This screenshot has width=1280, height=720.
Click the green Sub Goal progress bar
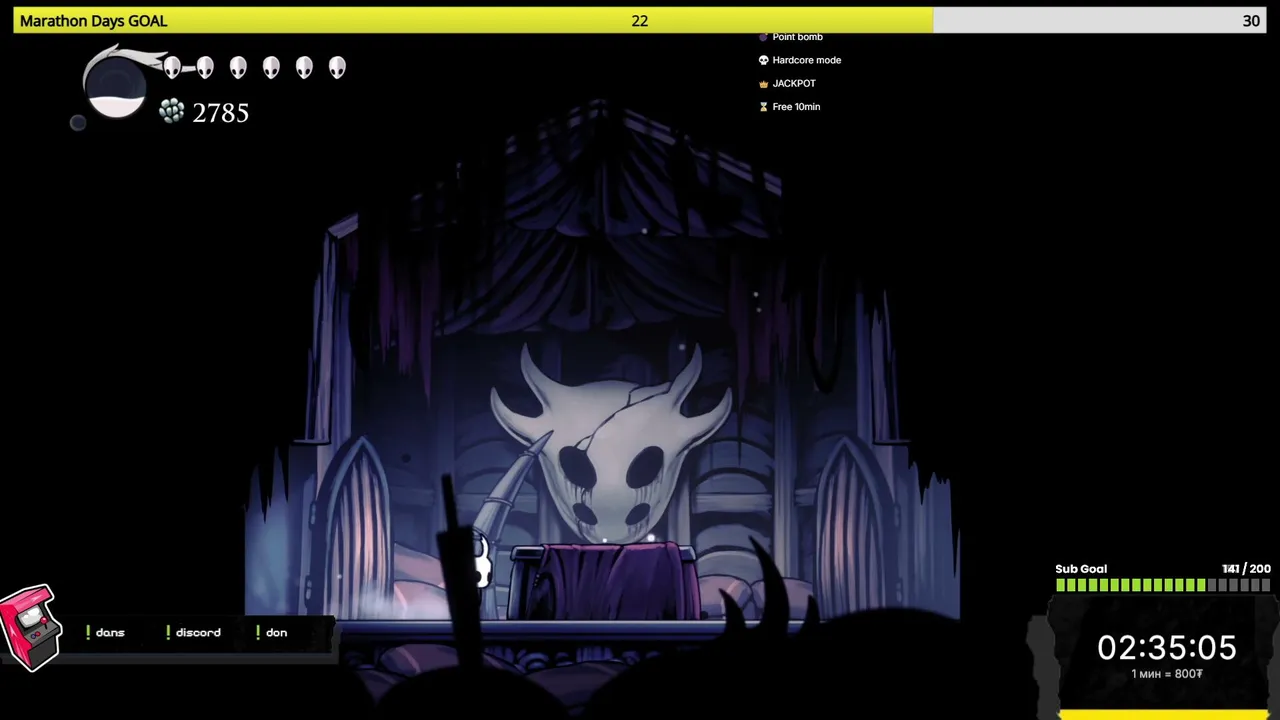coord(1163,586)
